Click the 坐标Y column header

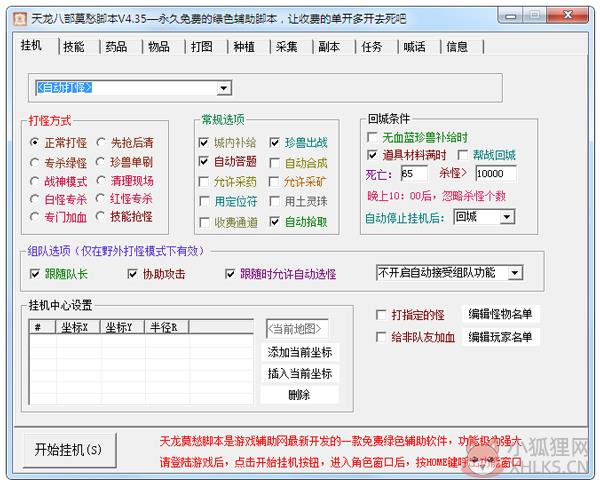[x=122, y=327]
